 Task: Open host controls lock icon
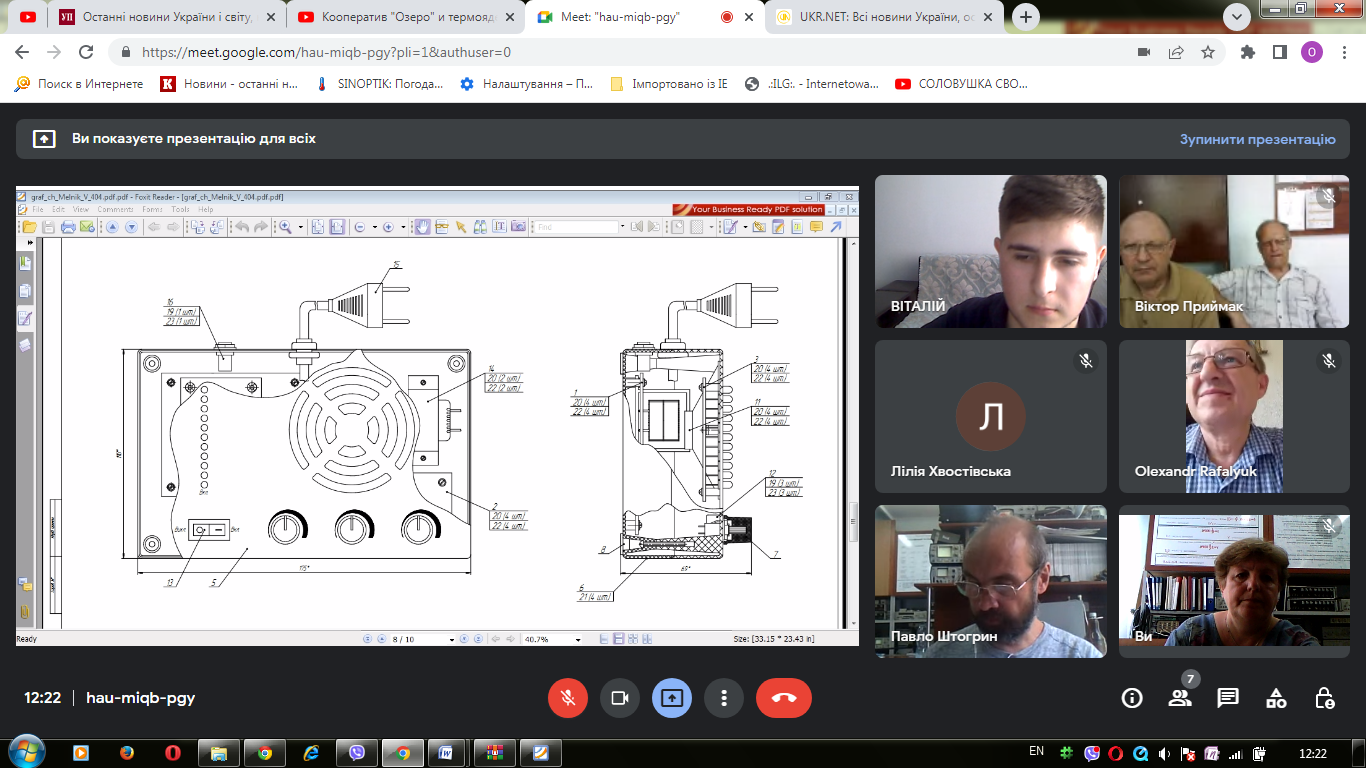click(1324, 698)
